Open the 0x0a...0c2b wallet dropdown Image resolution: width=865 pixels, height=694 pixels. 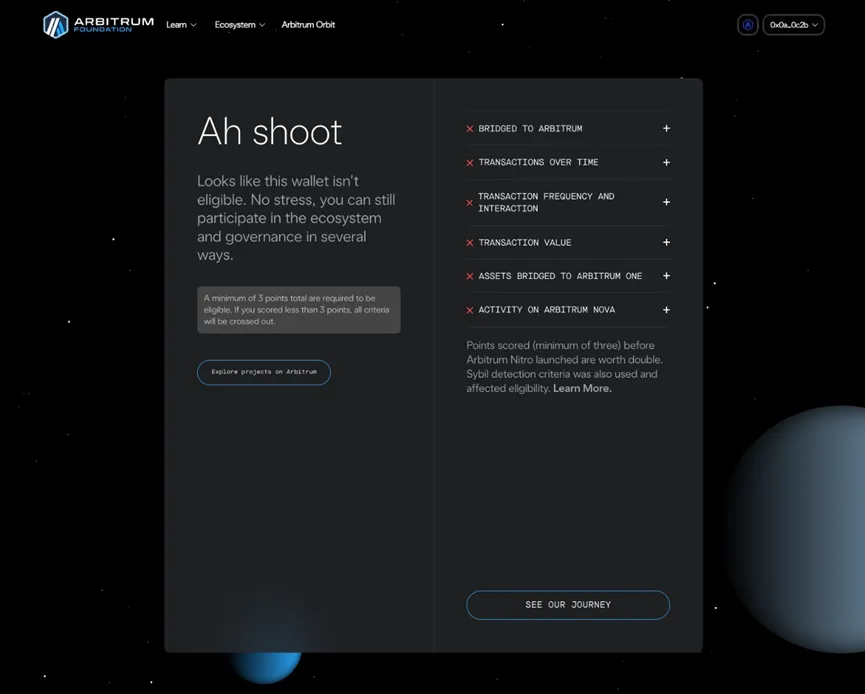(793, 25)
